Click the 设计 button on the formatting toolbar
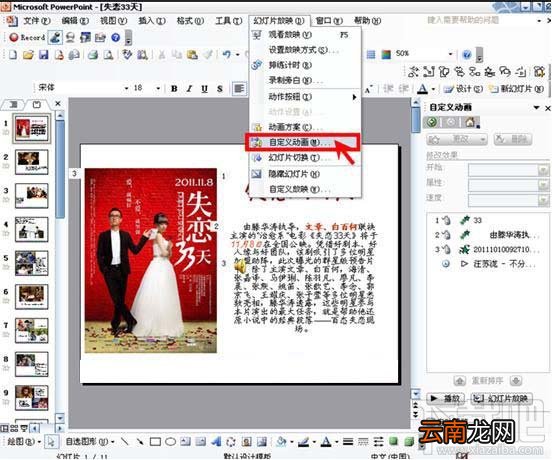Screen dimensions: 552x460 pos(463,89)
